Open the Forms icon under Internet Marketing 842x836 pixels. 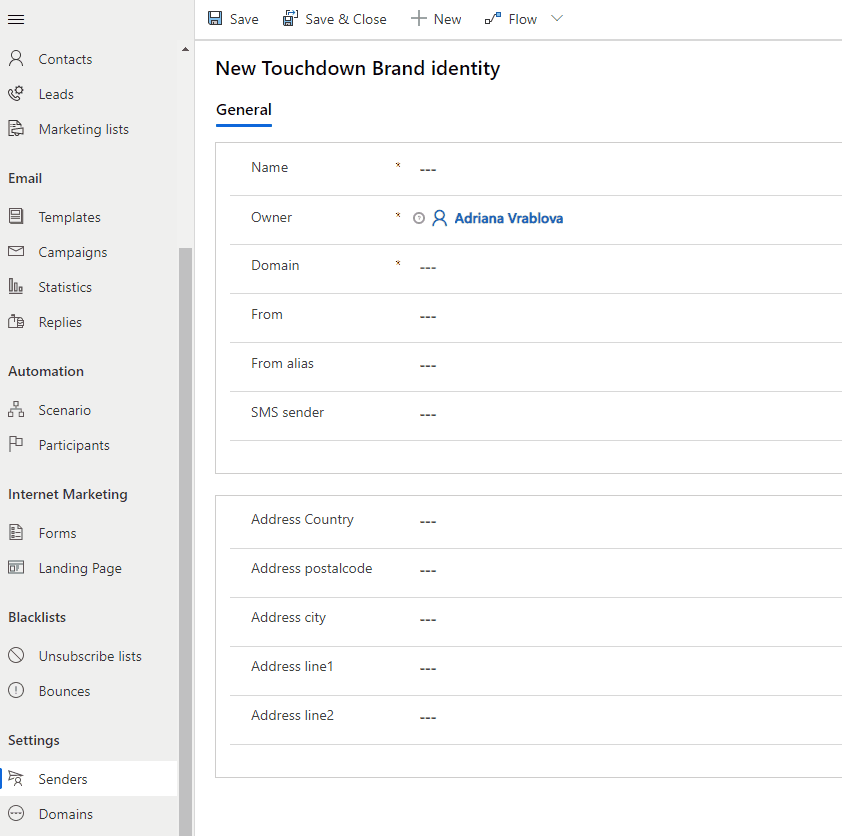[x=16, y=532]
